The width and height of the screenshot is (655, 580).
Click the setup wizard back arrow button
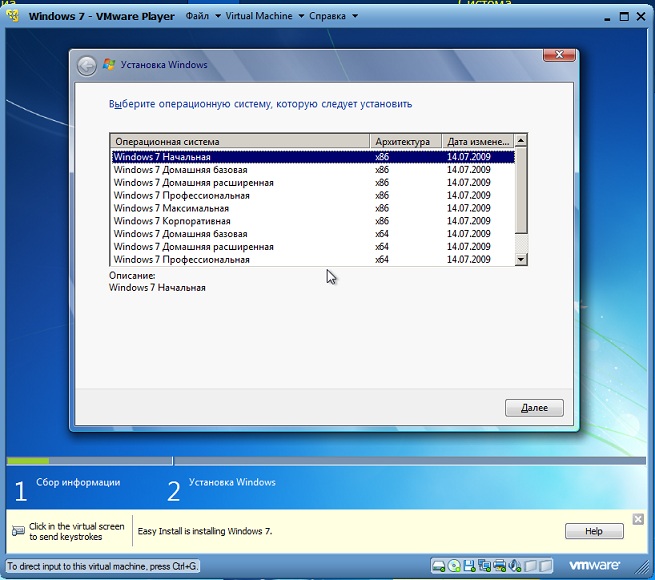coord(87,66)
